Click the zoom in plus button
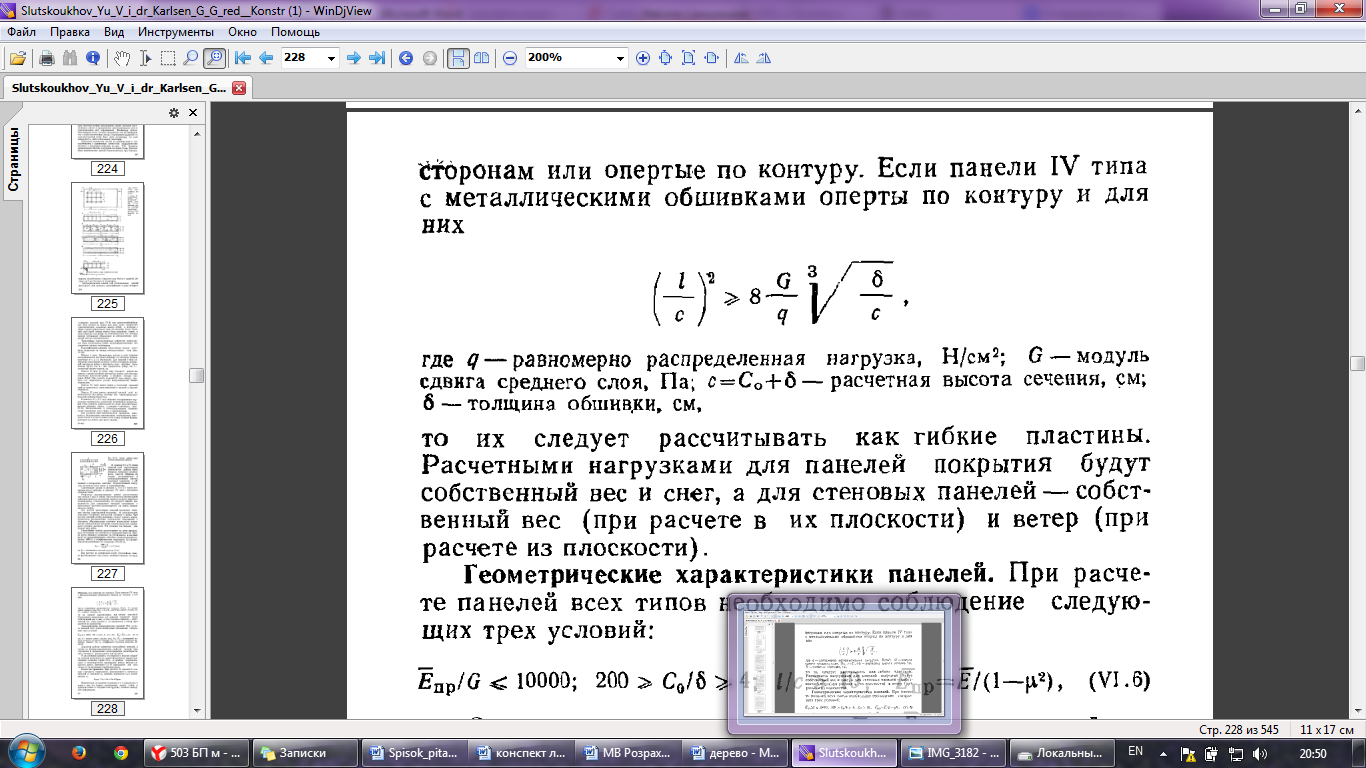The width and height of the screenshot is (1366, 768). [x=643, y=58]
